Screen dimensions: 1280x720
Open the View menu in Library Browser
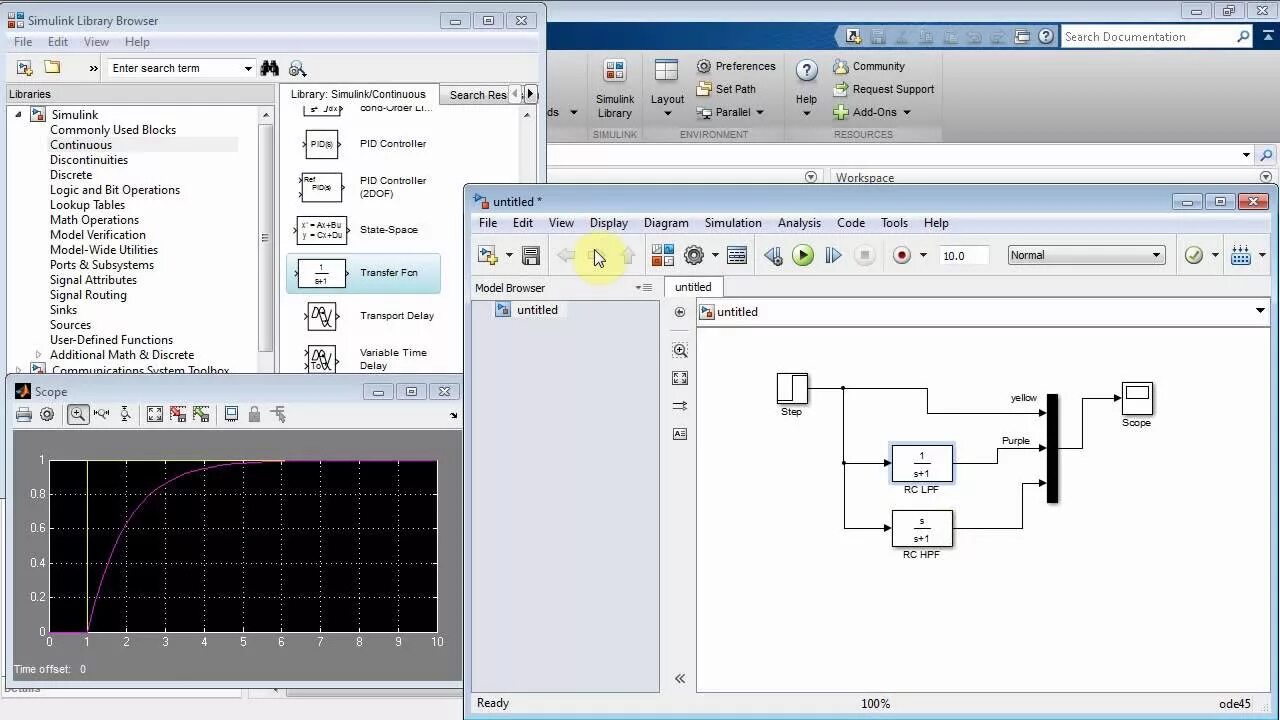point(96,42)
